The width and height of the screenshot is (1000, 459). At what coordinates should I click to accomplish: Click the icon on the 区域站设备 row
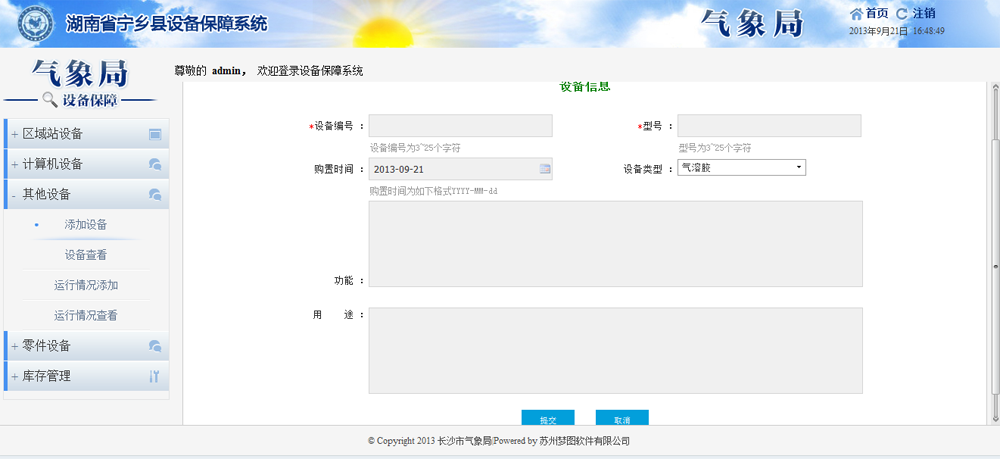[x=155, y=134]
